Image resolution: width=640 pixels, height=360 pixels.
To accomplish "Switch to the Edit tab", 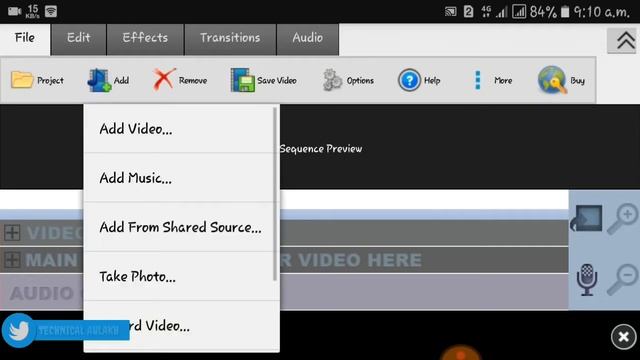I will [x=79, y=39].
